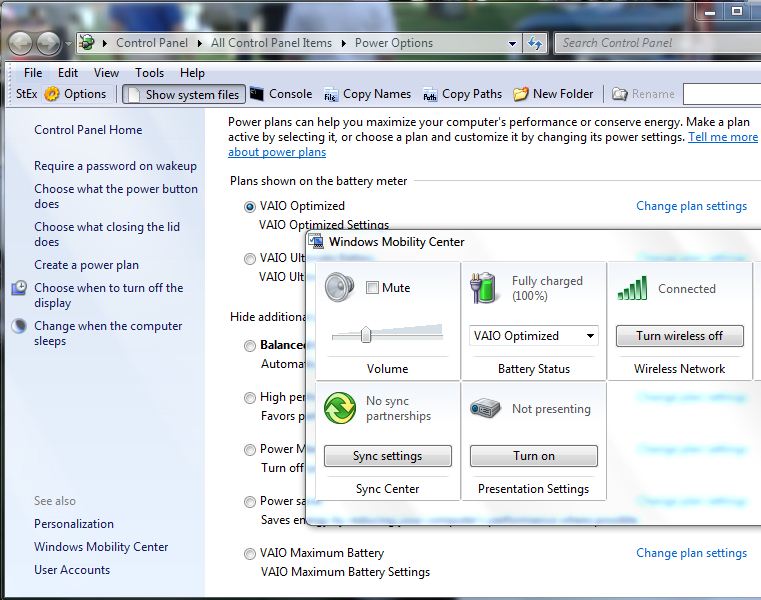Click the Volume speaker icon in Mobility Center
The image size is (761, 600).
339,286
